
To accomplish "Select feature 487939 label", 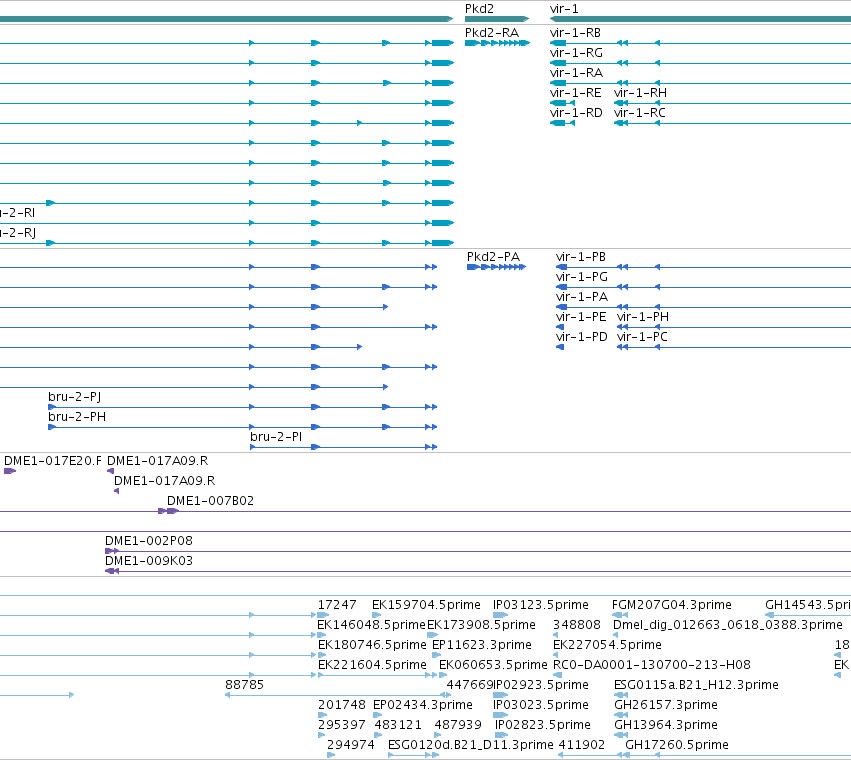I will pos(458,725).
